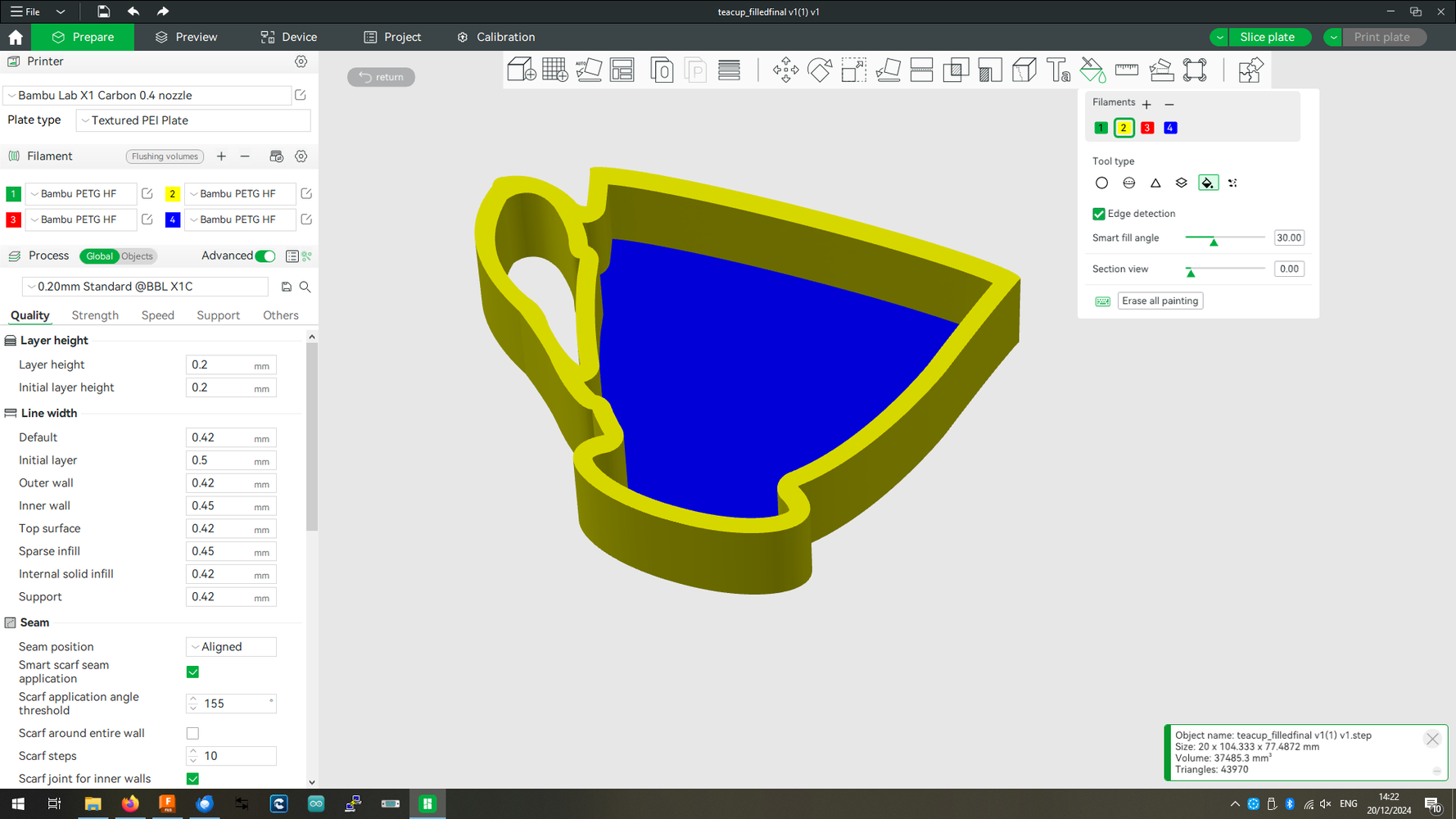
Task: Select the Rotate tool in the toolbar
Action: (820, 70)
